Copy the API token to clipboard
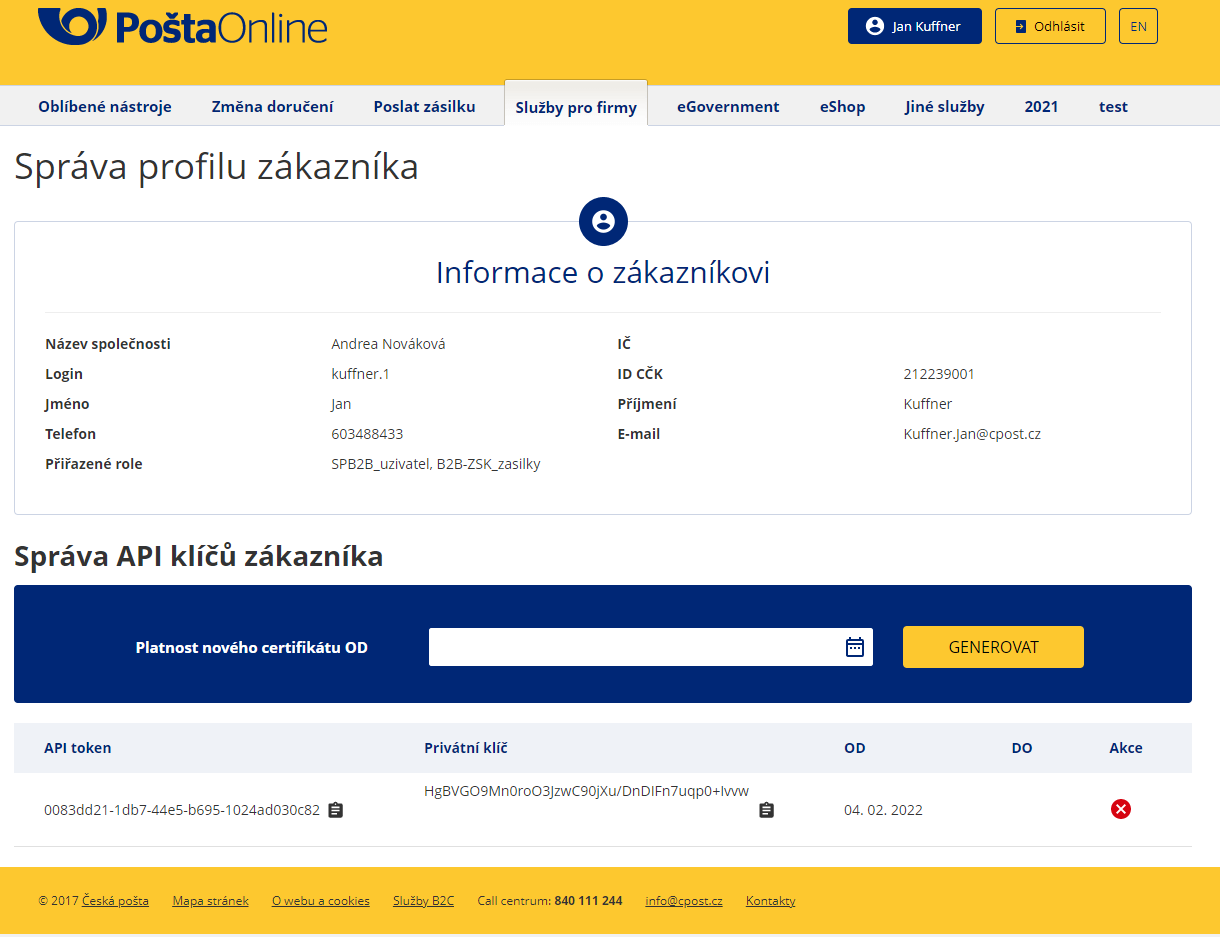 pyautogui.click(x=336, y=810)
